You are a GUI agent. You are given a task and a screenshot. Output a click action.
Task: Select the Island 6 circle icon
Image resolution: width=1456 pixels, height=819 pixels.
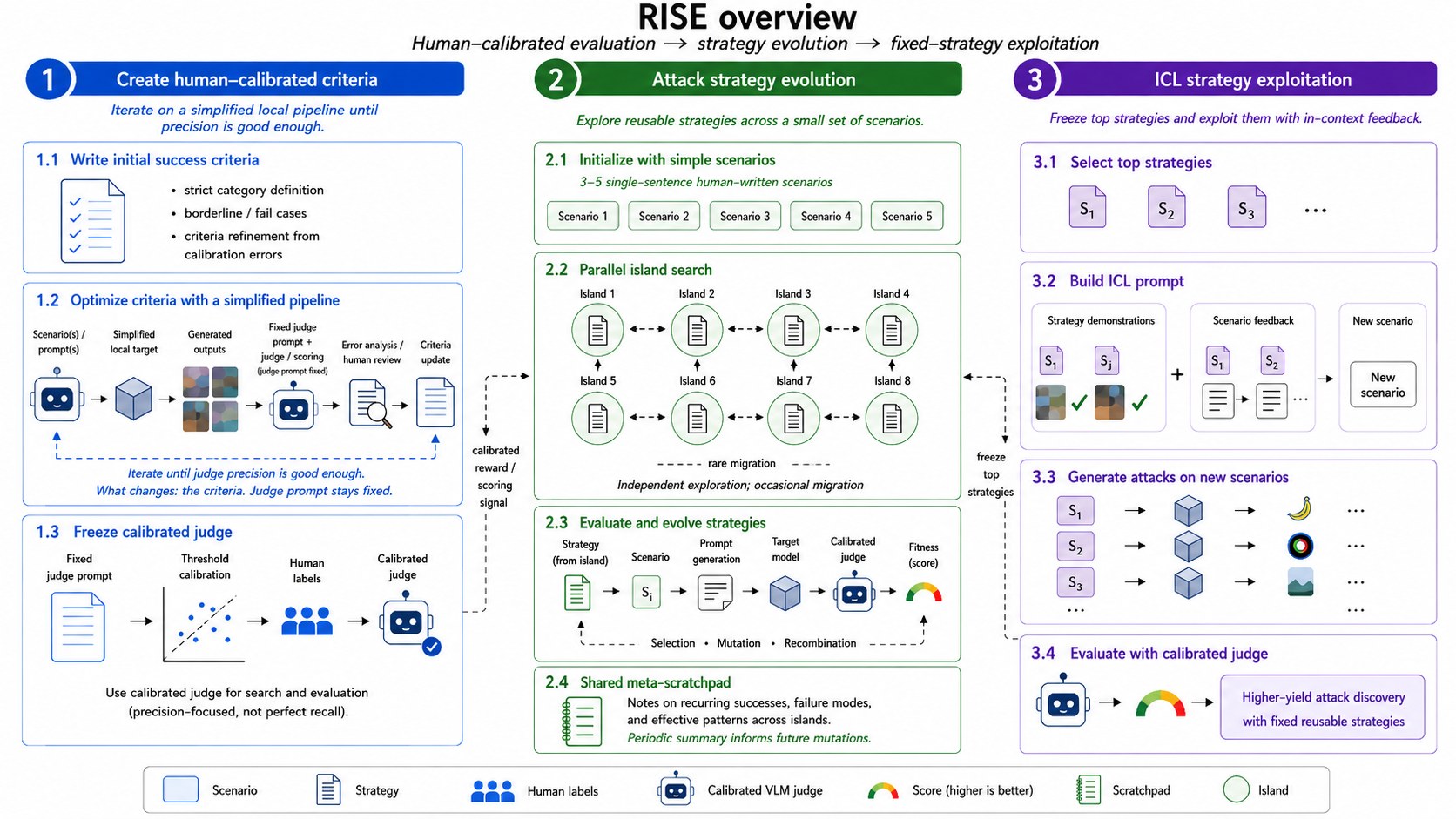(697, 418)
